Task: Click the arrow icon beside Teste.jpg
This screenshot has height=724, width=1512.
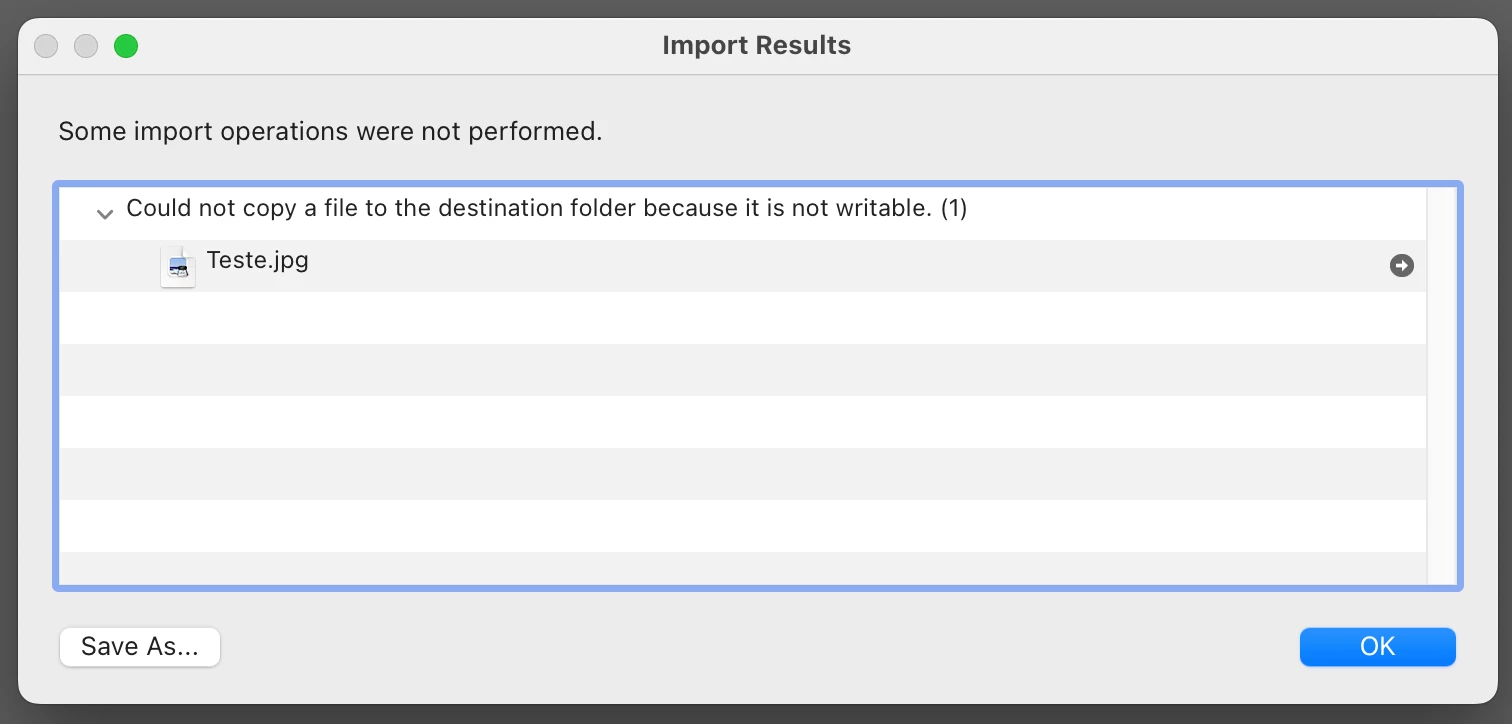Action: coord(1402,265)
